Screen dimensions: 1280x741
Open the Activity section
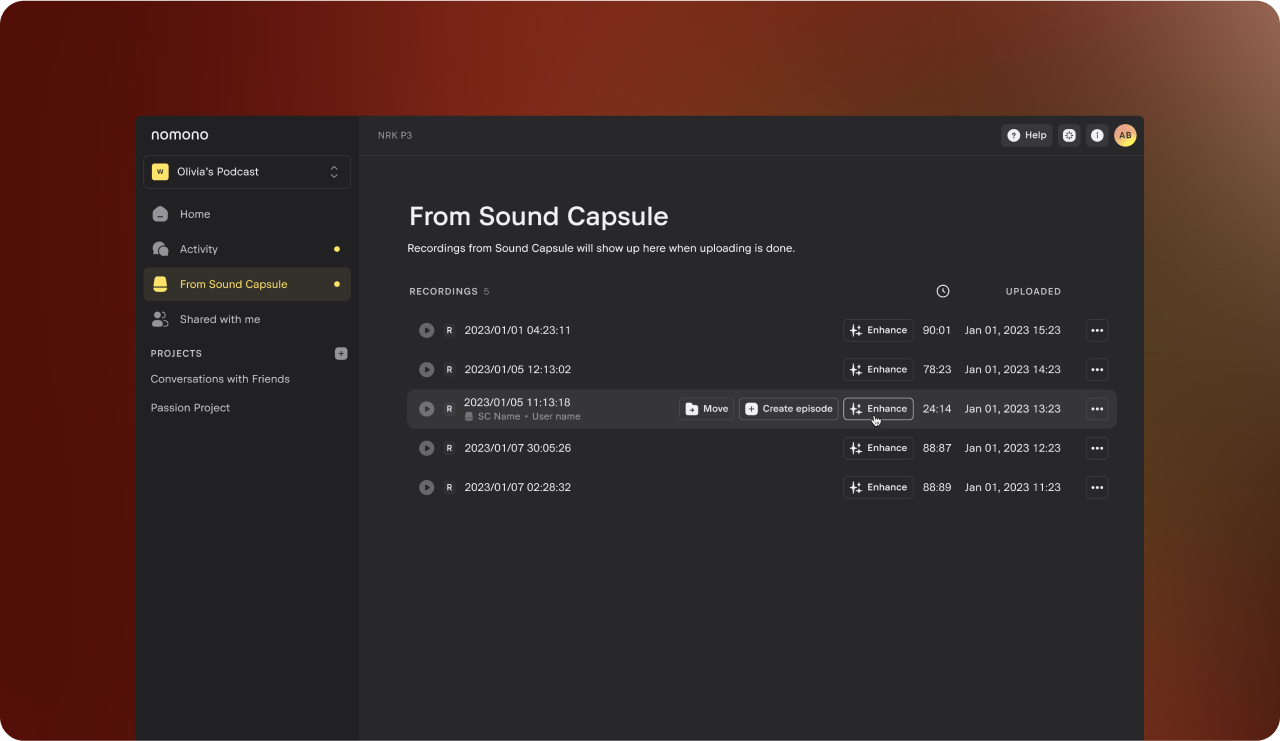[198, 249]
